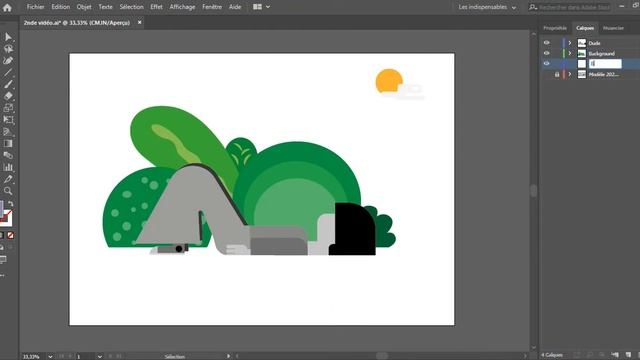Image resolution: width=640 pixels, height=360 pixels.
Task: Close the 2nde vidéo.ai document tab
Action: coord(140,23)
